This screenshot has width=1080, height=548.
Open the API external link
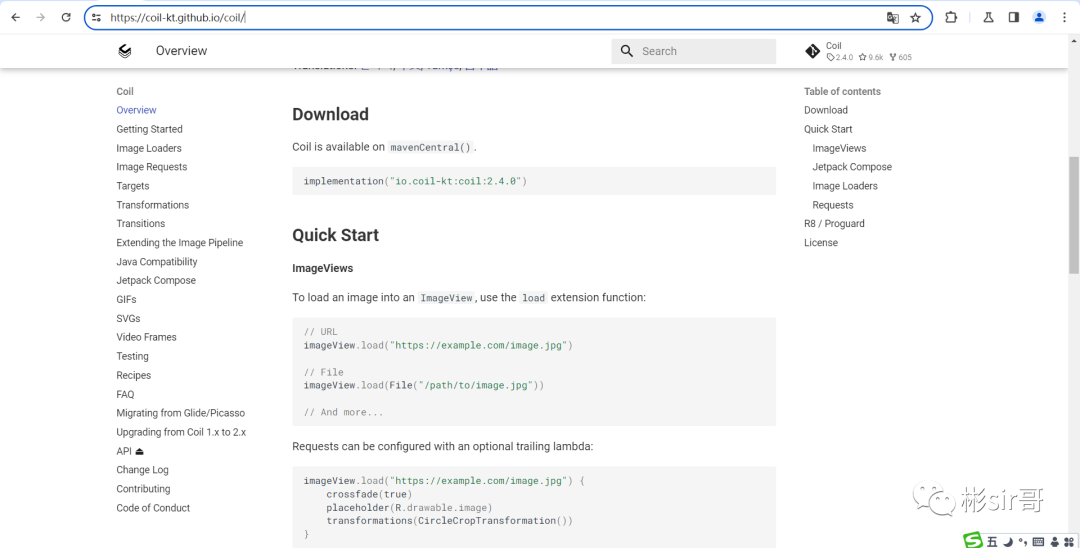coord(130,451)
